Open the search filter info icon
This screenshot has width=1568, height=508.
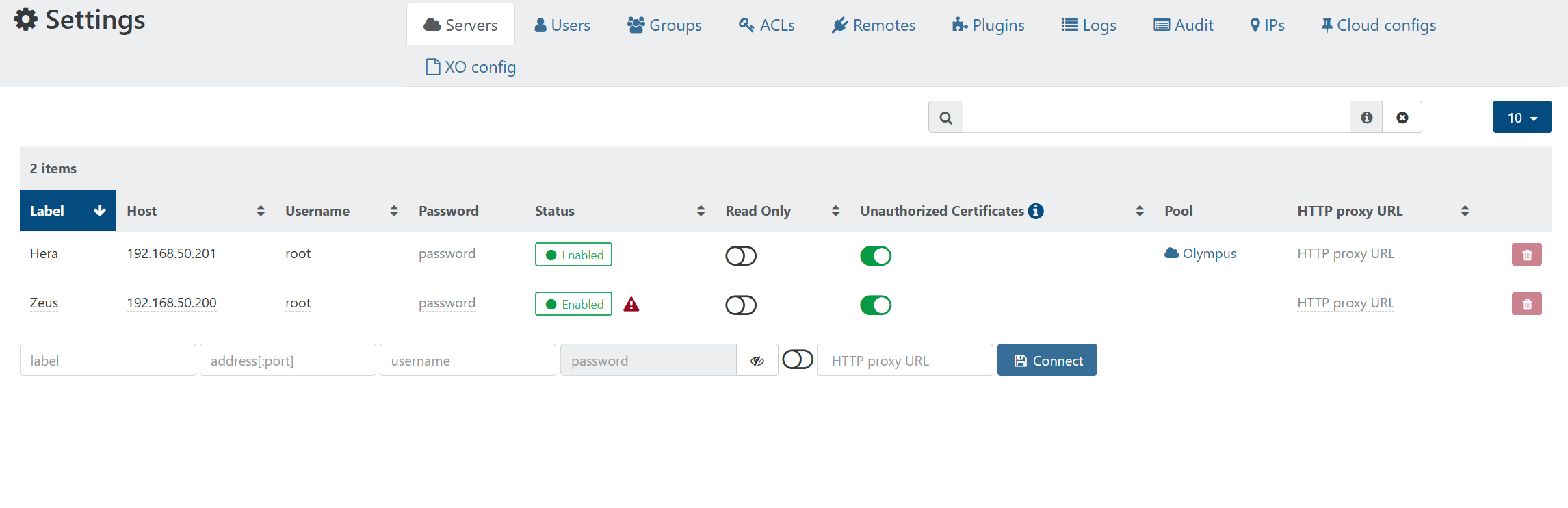point(1366,117)
